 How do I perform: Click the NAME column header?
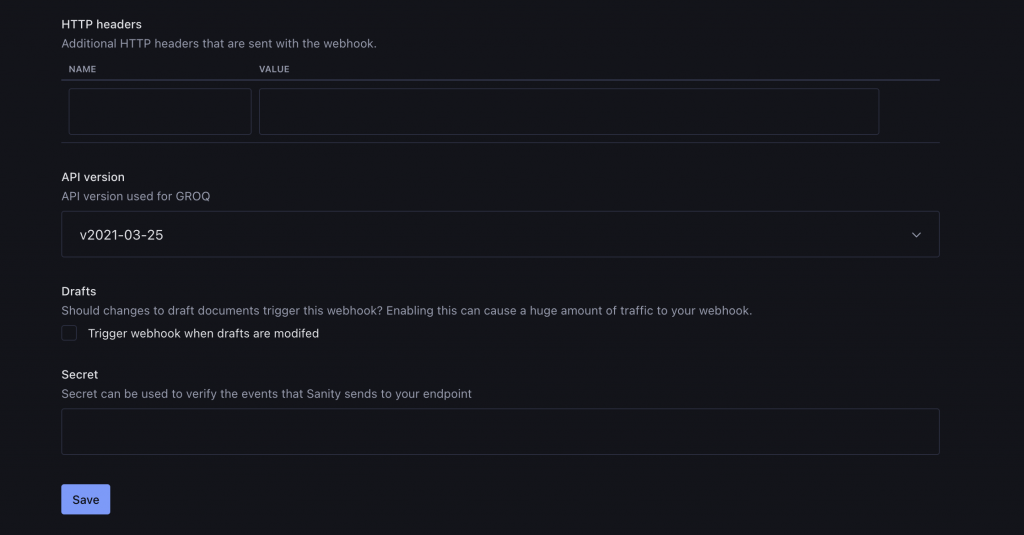click(x=82, y=69)
